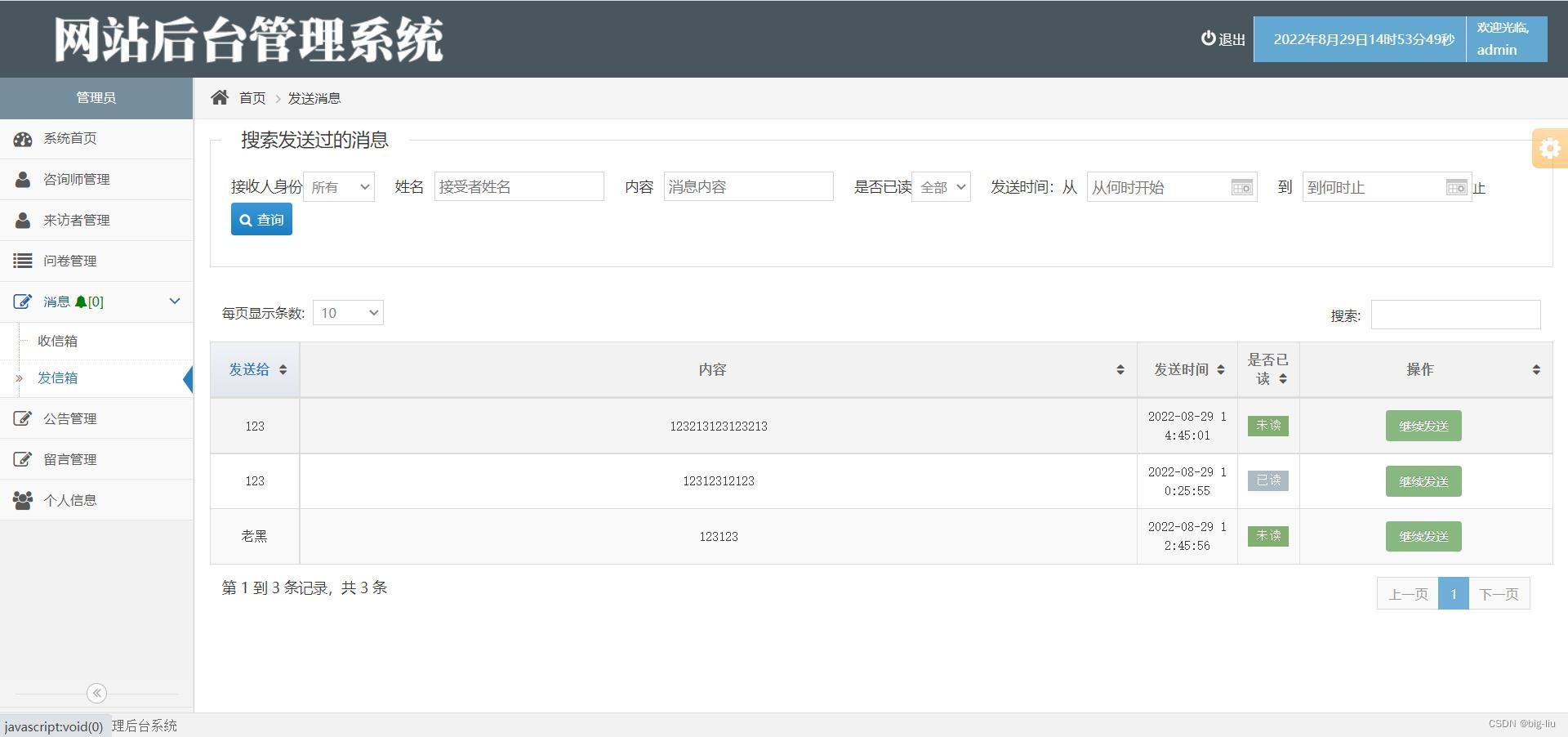The image size is (1568, 737).
Task: Click the 管理员 sidebar header
Action: pyautogui.click(x=96, y=98)
